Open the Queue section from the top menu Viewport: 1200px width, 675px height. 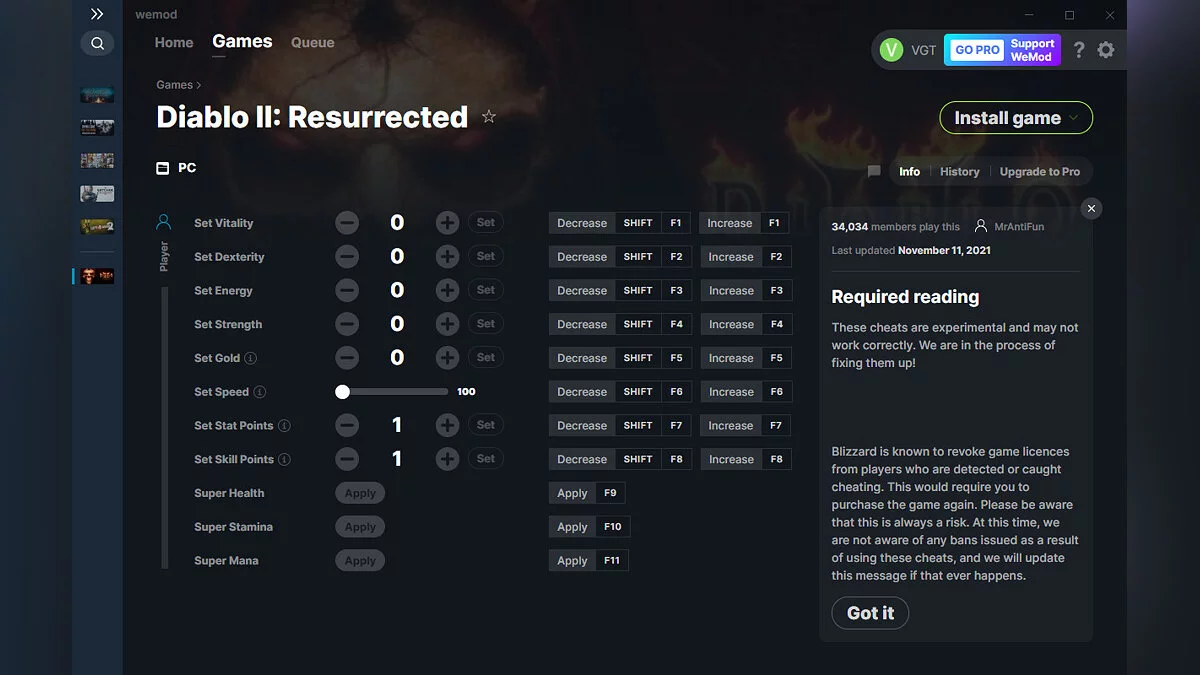[312, 42]
